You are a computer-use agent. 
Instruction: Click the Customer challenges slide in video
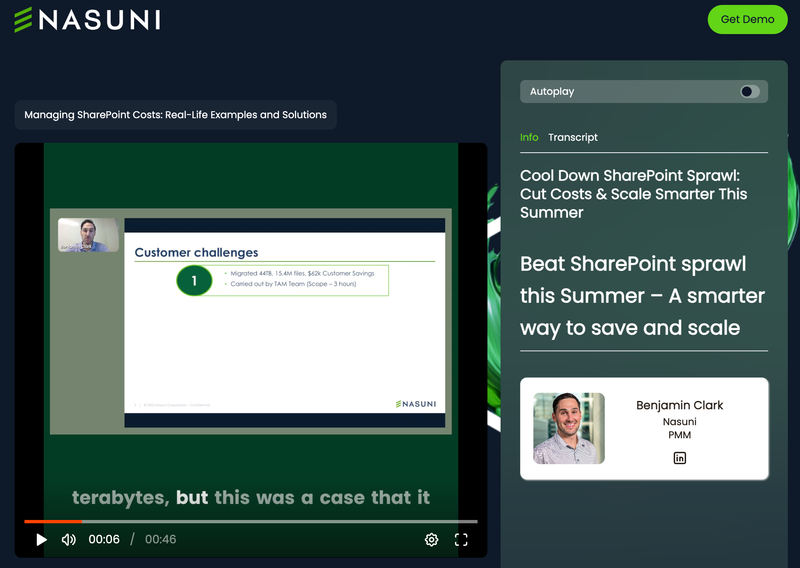285,323
